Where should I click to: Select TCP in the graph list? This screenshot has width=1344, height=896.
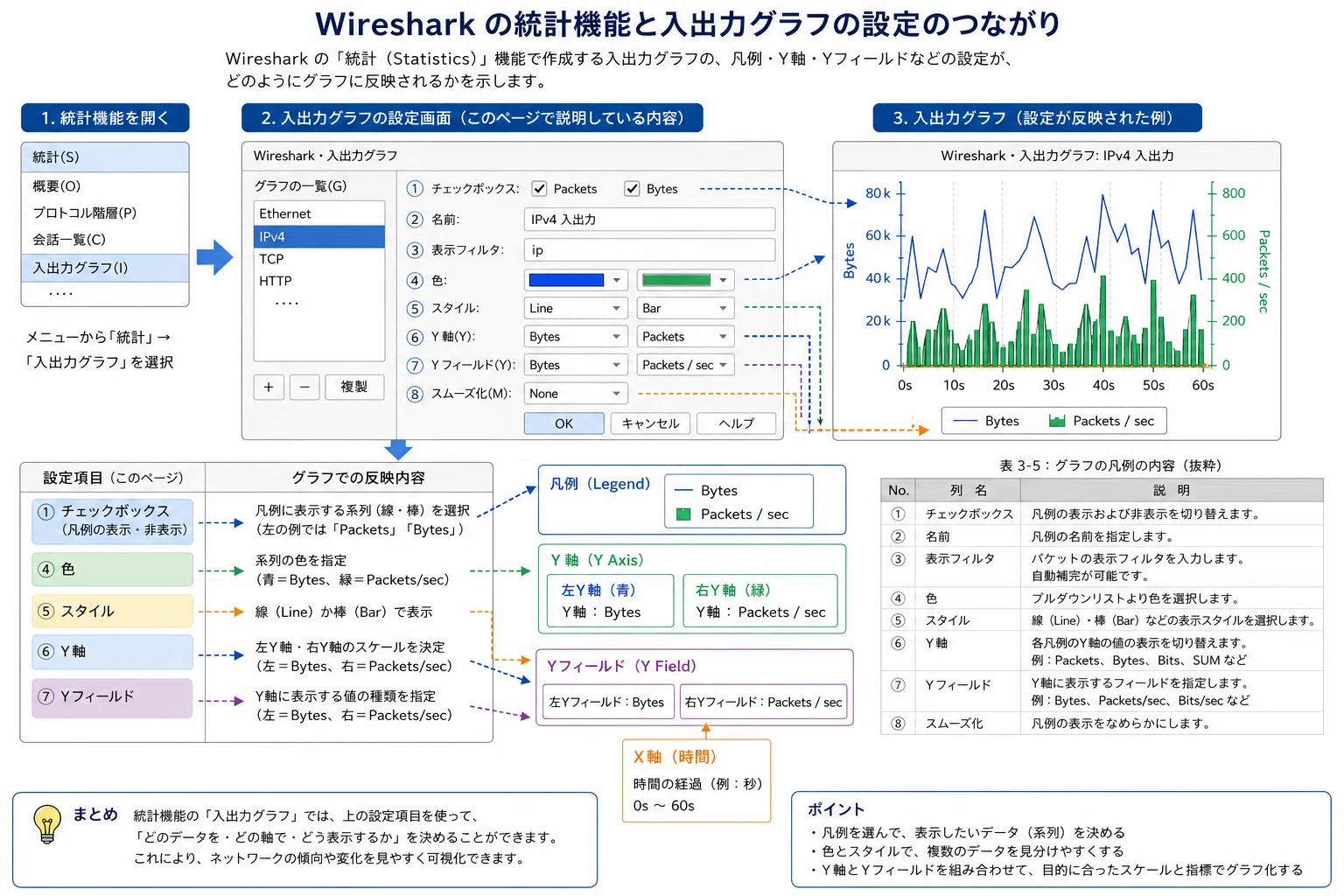click(319, 259)
